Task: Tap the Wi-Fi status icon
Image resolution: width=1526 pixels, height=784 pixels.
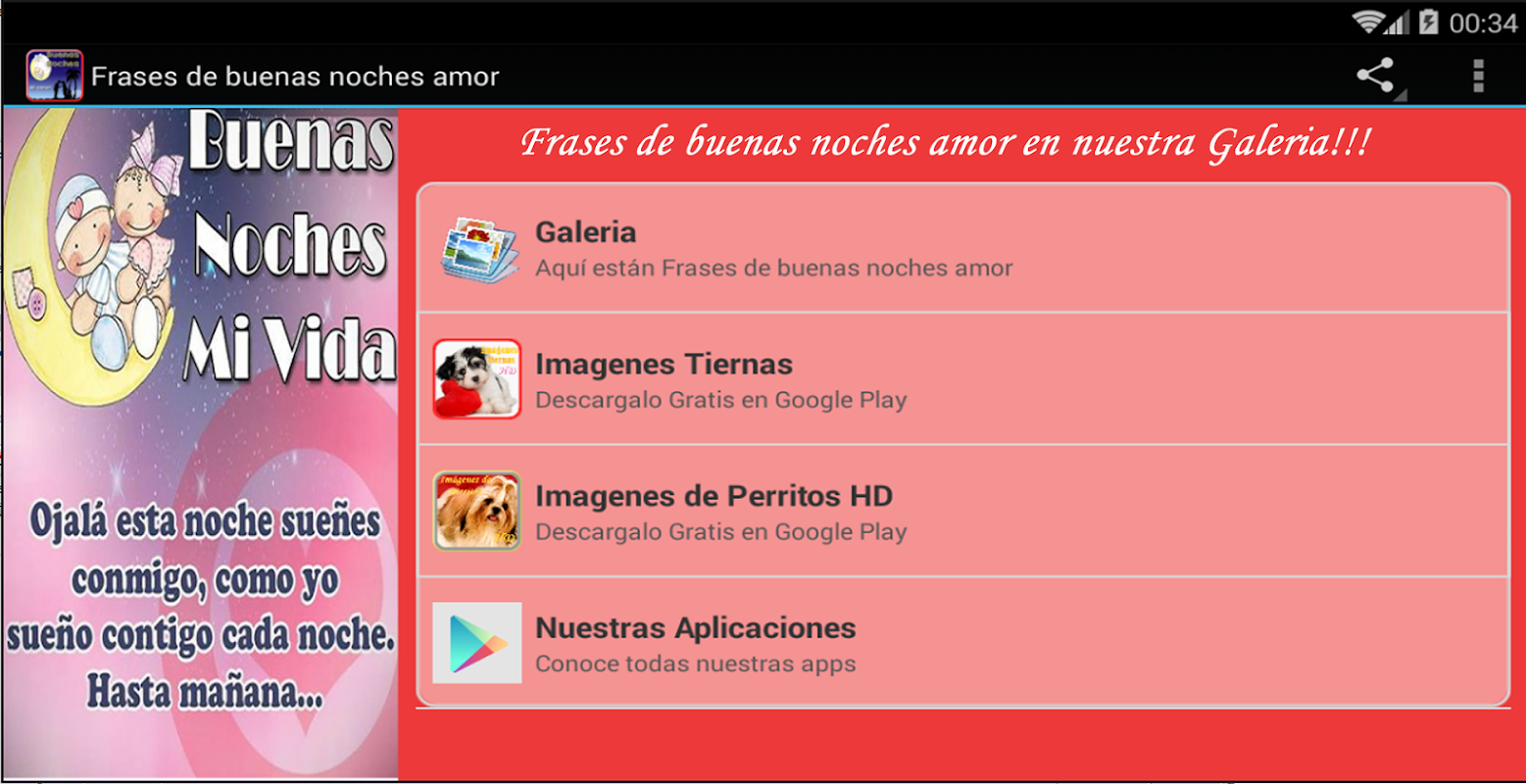Action: click(1370, 22)
